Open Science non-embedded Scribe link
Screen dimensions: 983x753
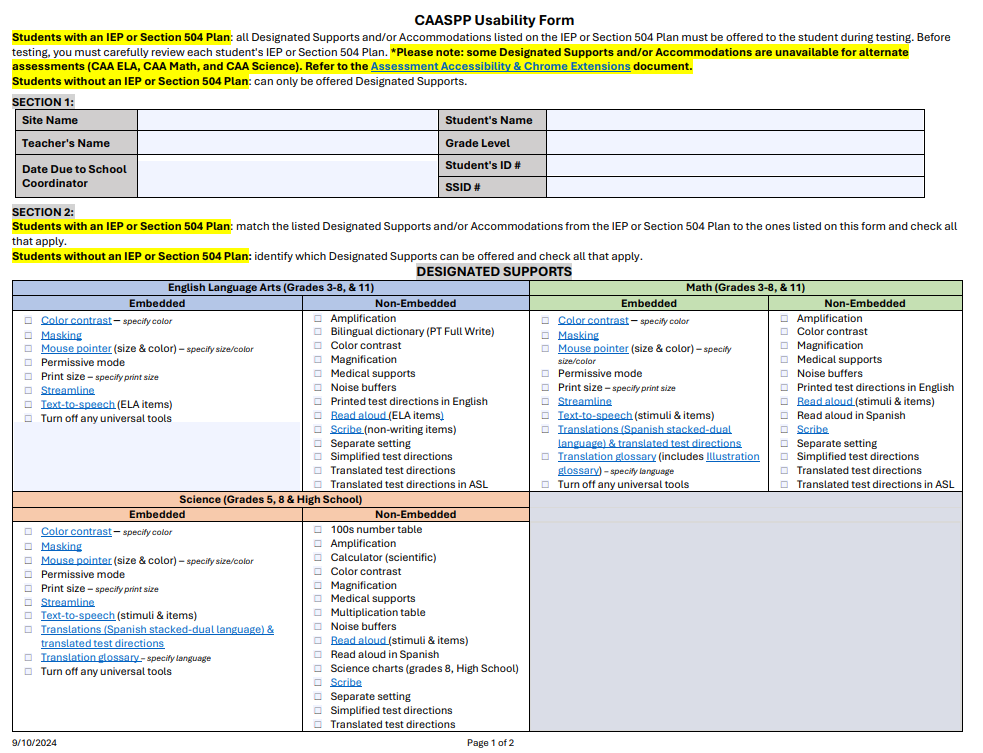(346, 682)
